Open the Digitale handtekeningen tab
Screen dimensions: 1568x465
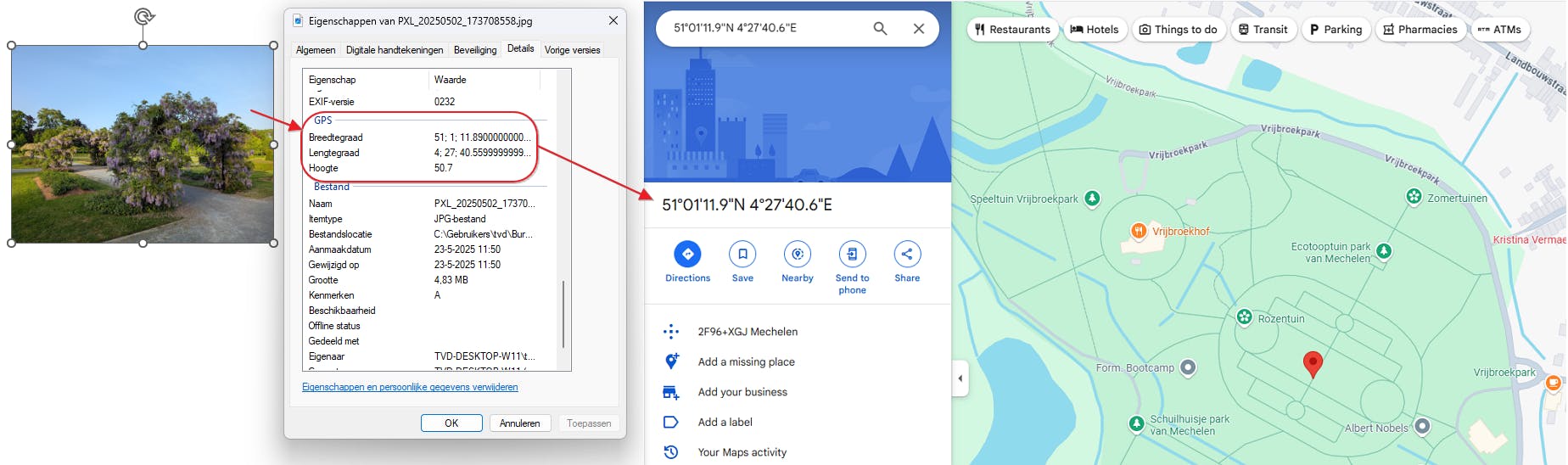(x=395, y=50)
